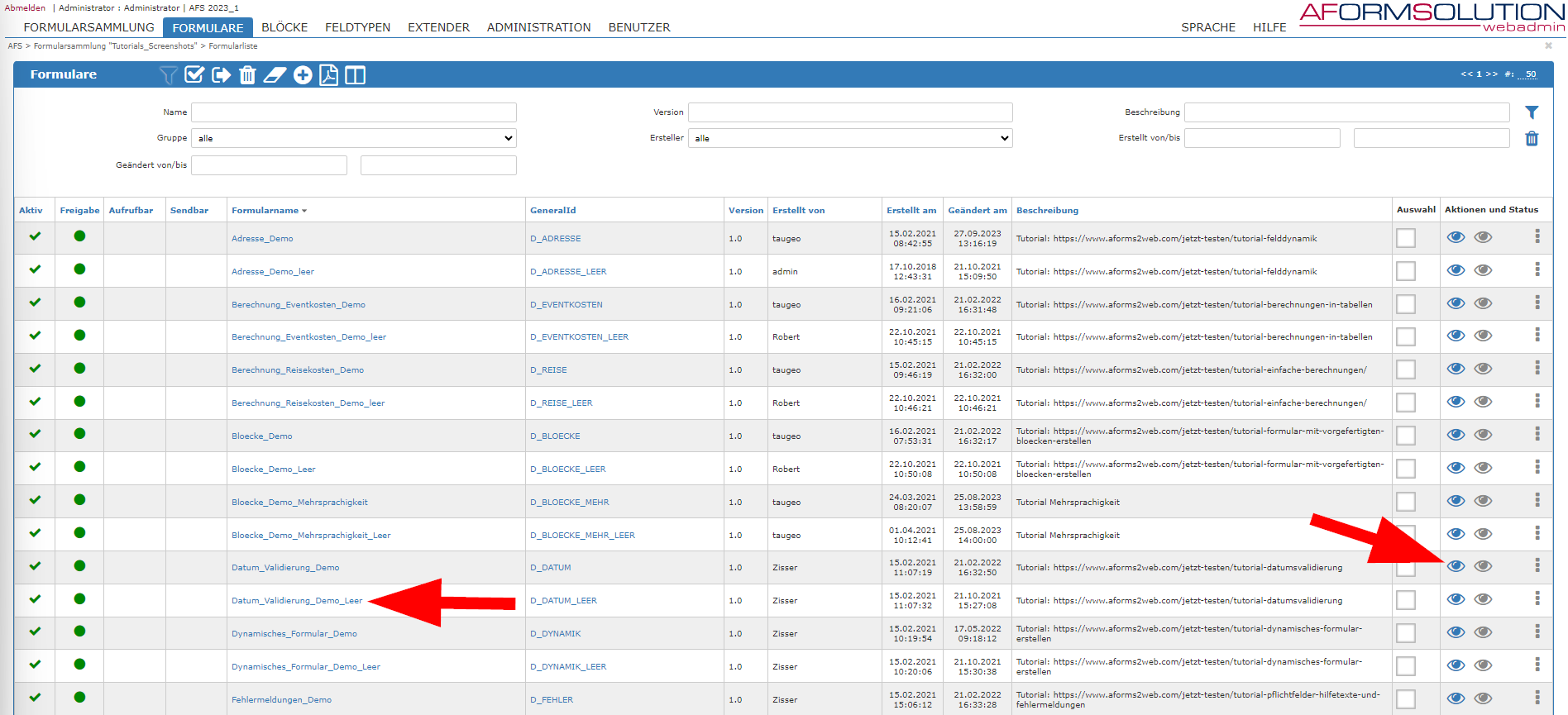Open the Datum_Validierung_Demo_Leer form link
Screen dimensions: 1568x715
click(297, 601)
